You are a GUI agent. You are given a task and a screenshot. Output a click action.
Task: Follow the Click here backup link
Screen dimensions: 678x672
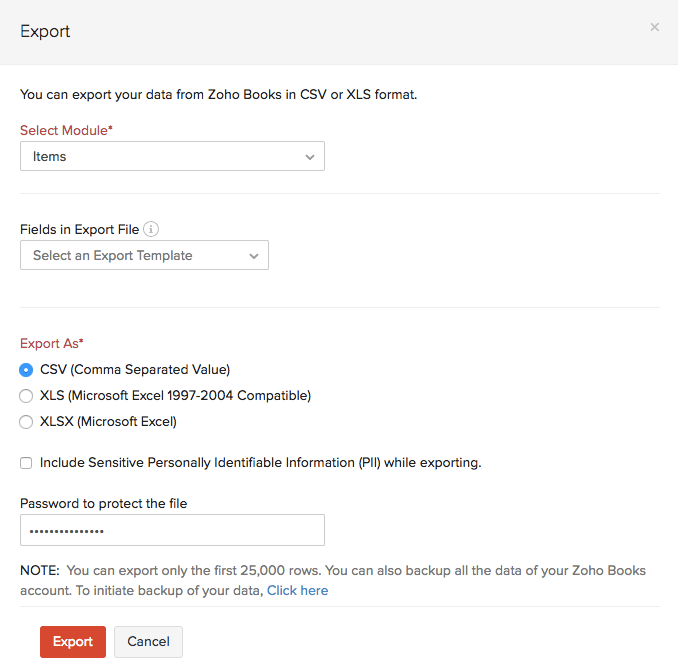pos(297,590)
